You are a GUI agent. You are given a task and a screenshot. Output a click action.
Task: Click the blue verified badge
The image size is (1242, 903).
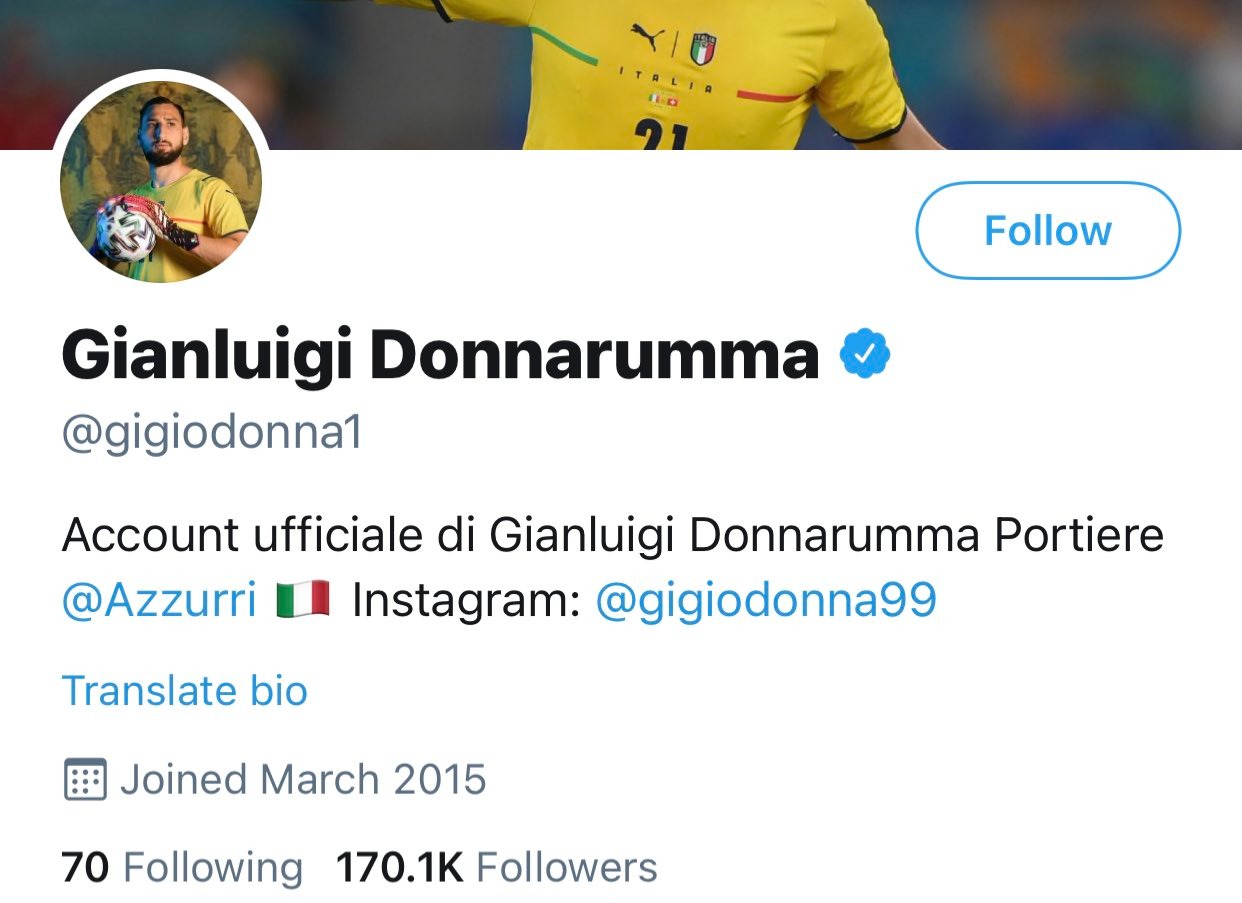tap(865, 356)
